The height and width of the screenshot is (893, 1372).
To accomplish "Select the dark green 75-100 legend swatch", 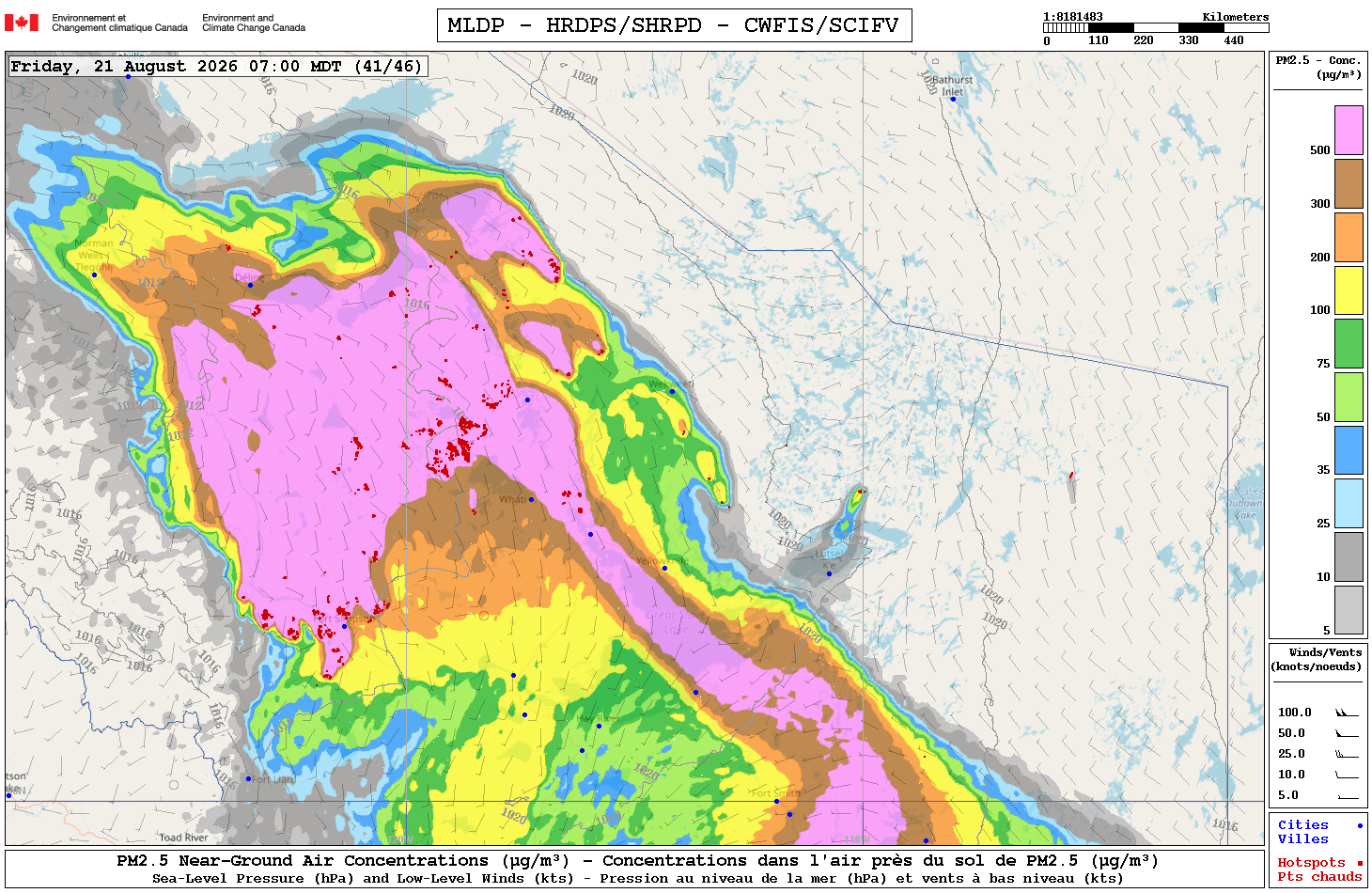I will [x=1349, y=344].
